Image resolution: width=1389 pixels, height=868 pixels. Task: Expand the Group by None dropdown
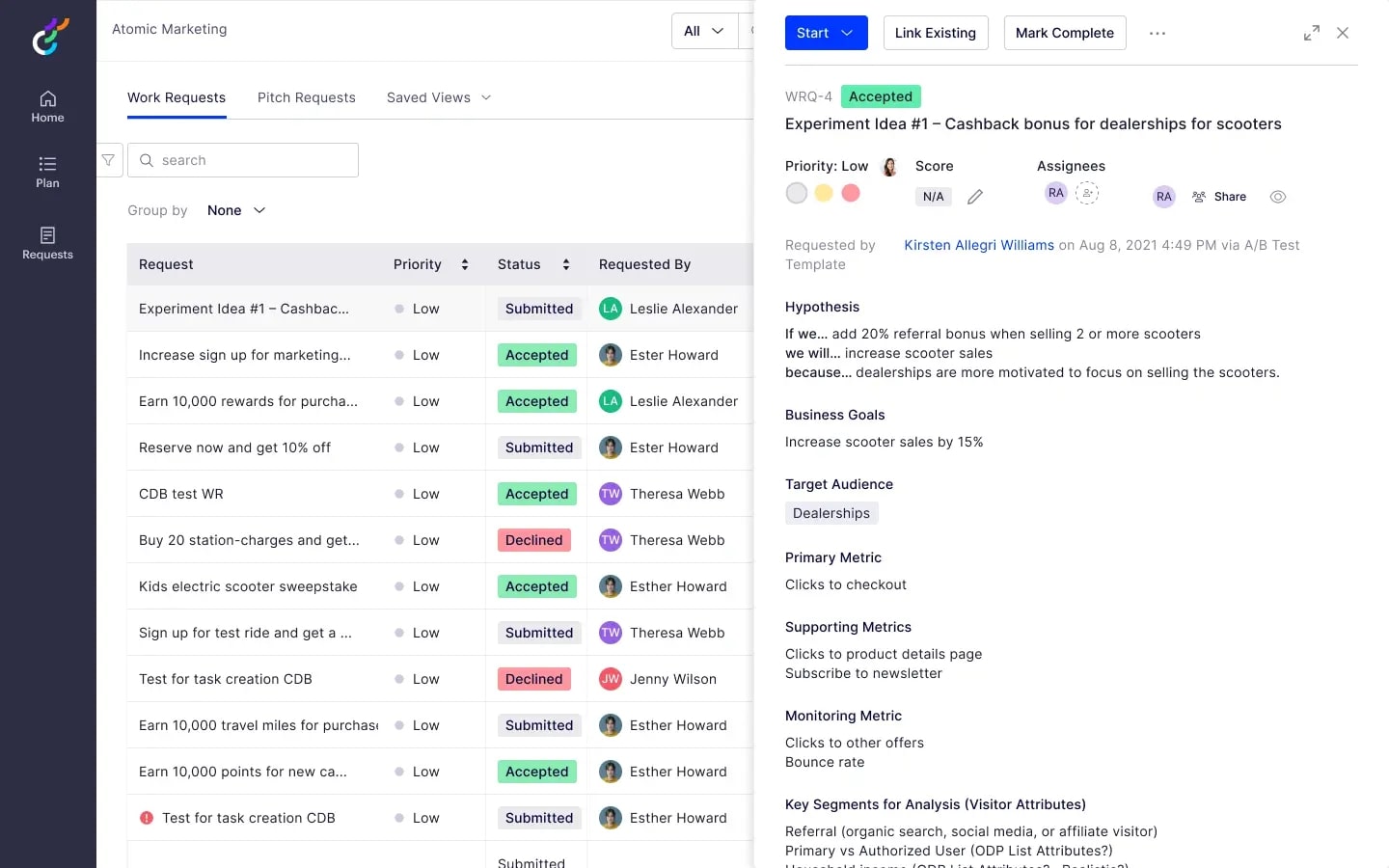235,210
